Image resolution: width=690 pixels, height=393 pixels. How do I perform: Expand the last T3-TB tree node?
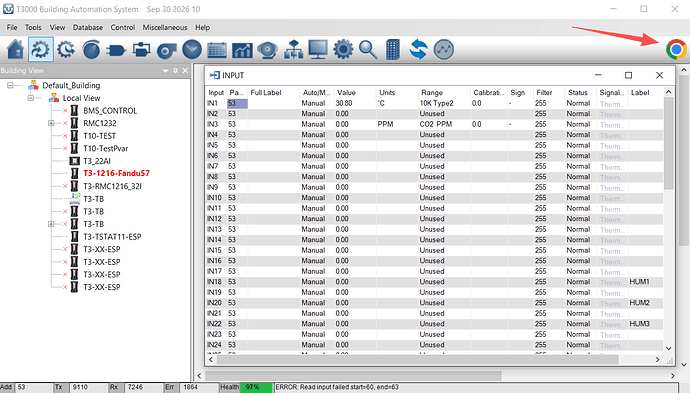pyautogui.click(x=51, y=224)
